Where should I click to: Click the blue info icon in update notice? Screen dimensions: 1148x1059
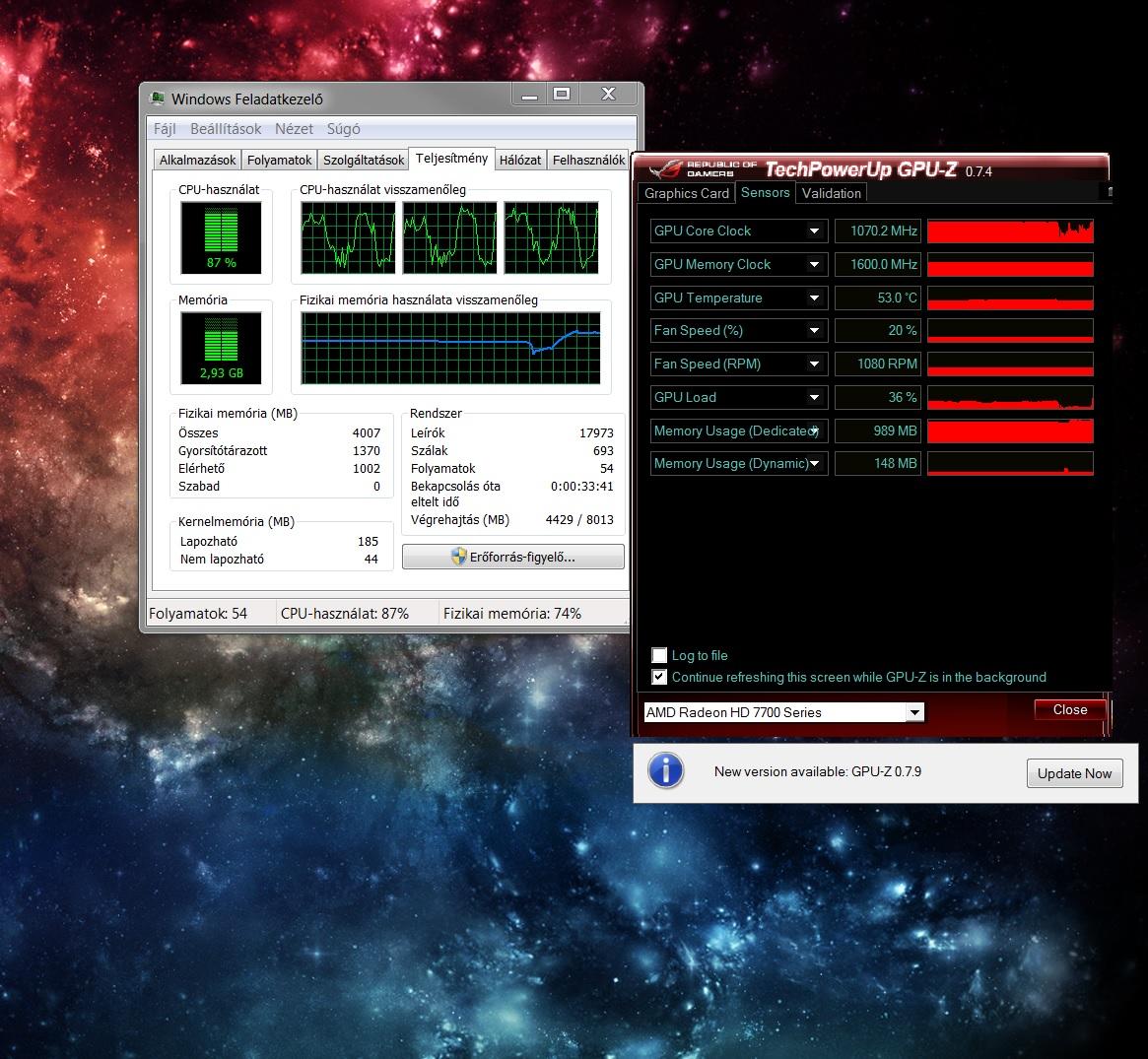[x=666, y=770]
